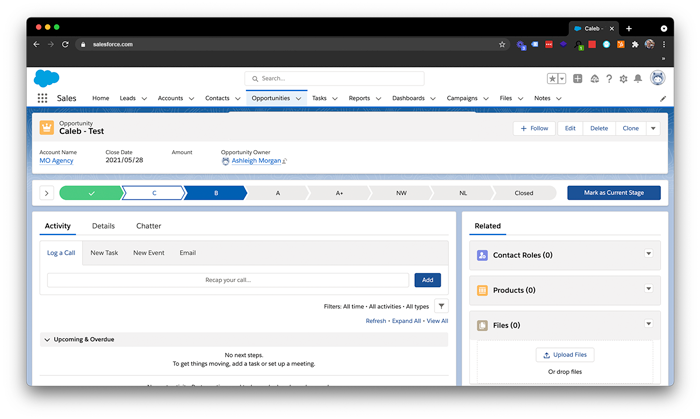Image resolution: width=700 pixels, height=419 pixels.
Task: Select the New Task tab
Action: [x=104, y=253]
